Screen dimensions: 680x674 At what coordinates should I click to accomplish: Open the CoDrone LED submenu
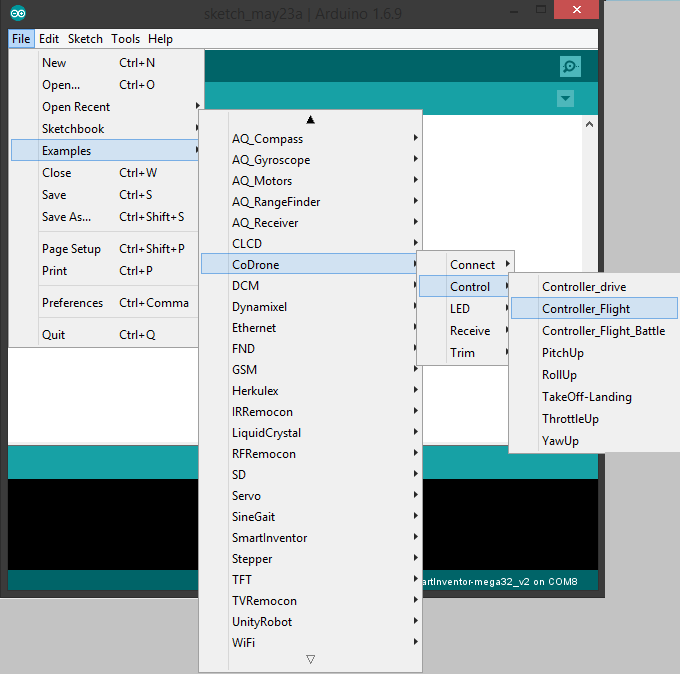tap(466, 309)
